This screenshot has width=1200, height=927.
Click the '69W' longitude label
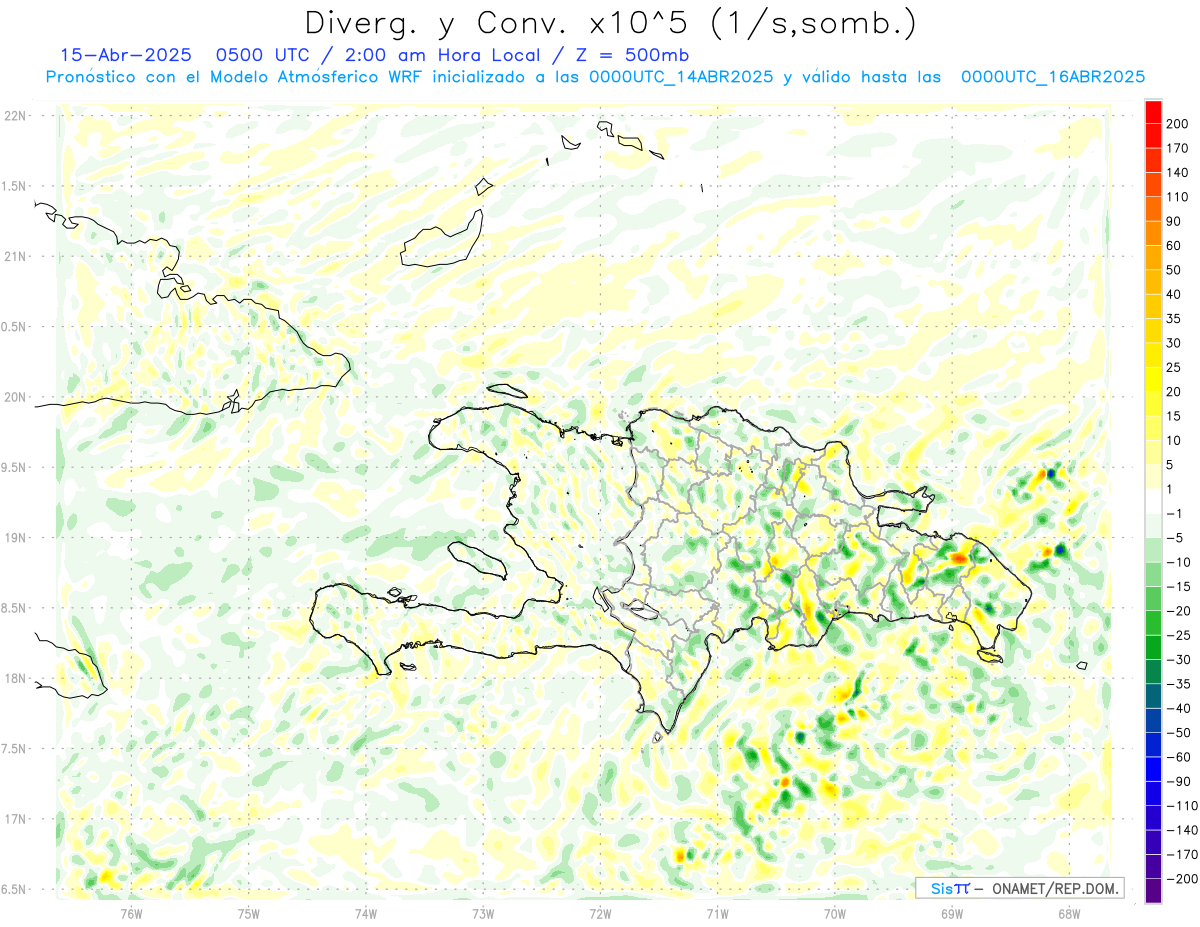pos(951,912)
